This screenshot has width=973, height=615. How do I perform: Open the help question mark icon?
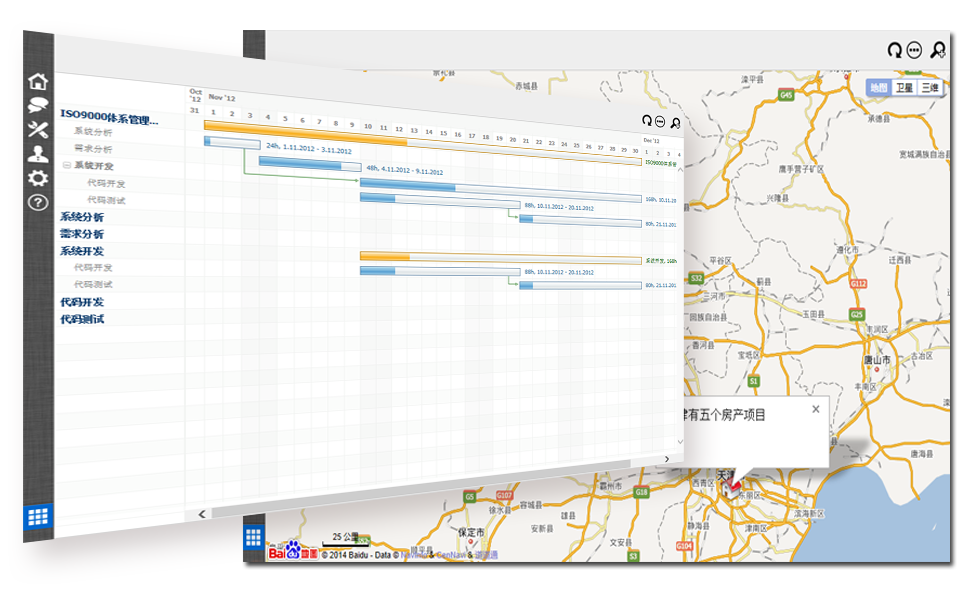(x=38, y=202)
